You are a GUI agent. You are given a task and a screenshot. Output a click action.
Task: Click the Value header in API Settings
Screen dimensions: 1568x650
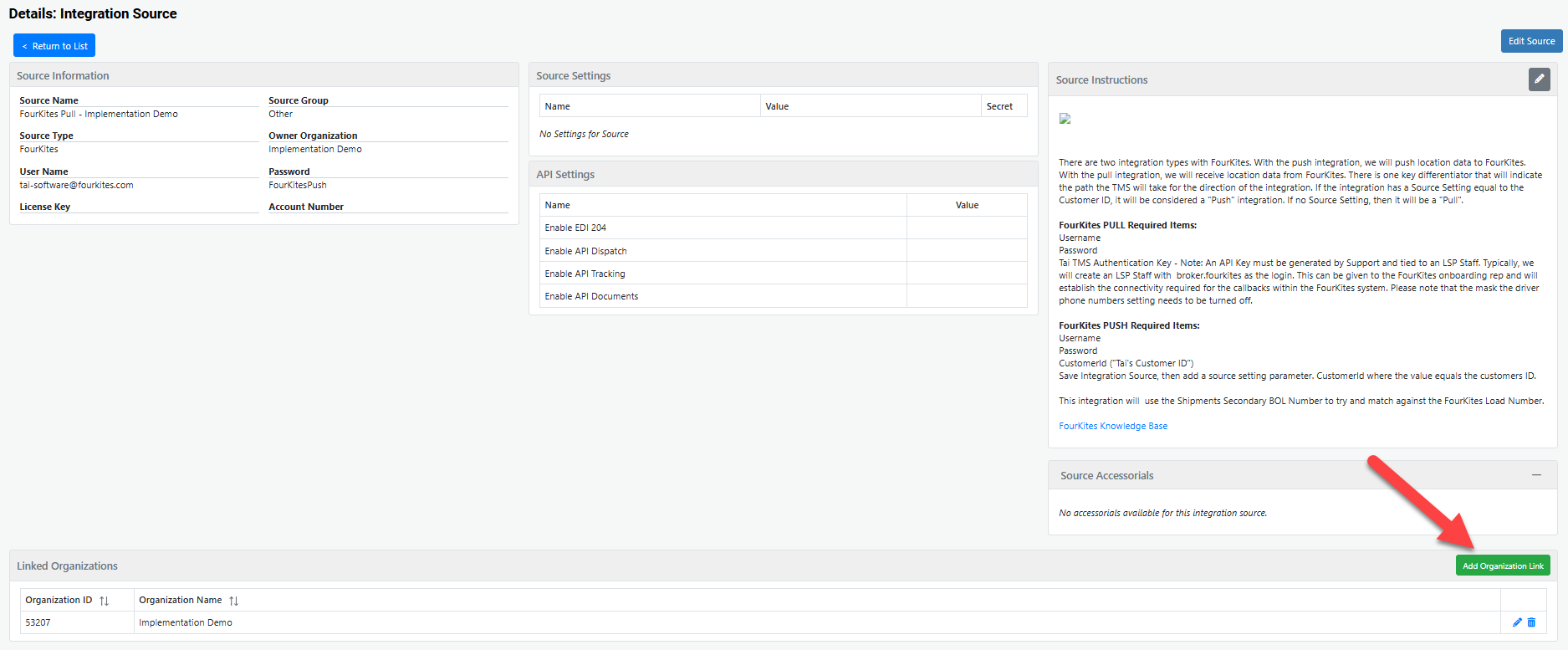(x=967, y=205)
